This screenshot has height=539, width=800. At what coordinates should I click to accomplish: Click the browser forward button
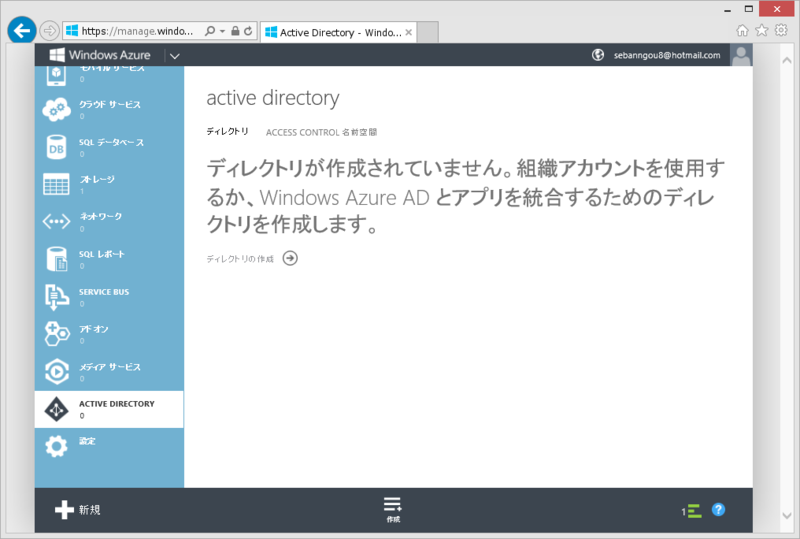coord(49,31)
